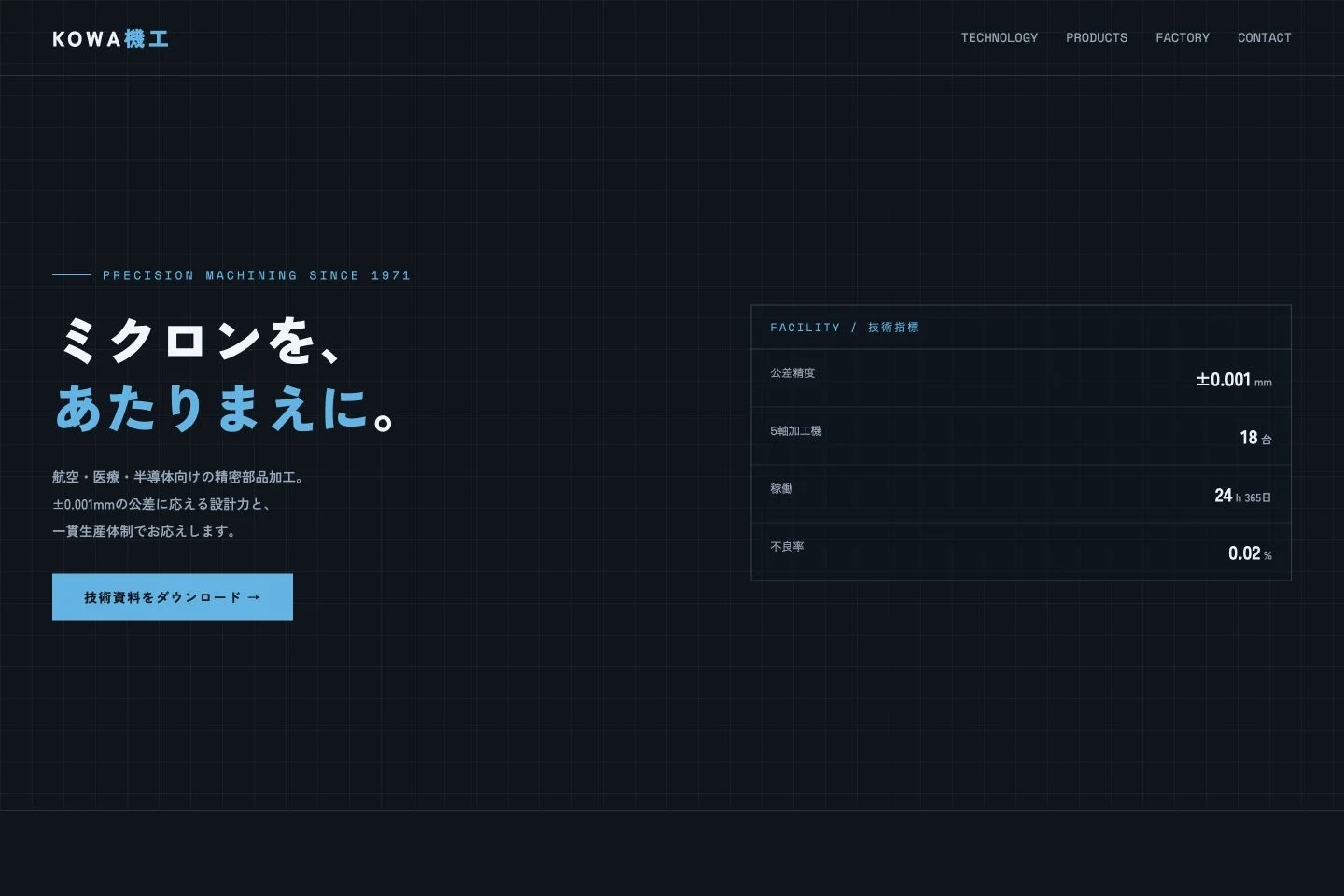Select the 不良率 row label
This screenshot has width=1344, height=896.
(x=787, y=546)
